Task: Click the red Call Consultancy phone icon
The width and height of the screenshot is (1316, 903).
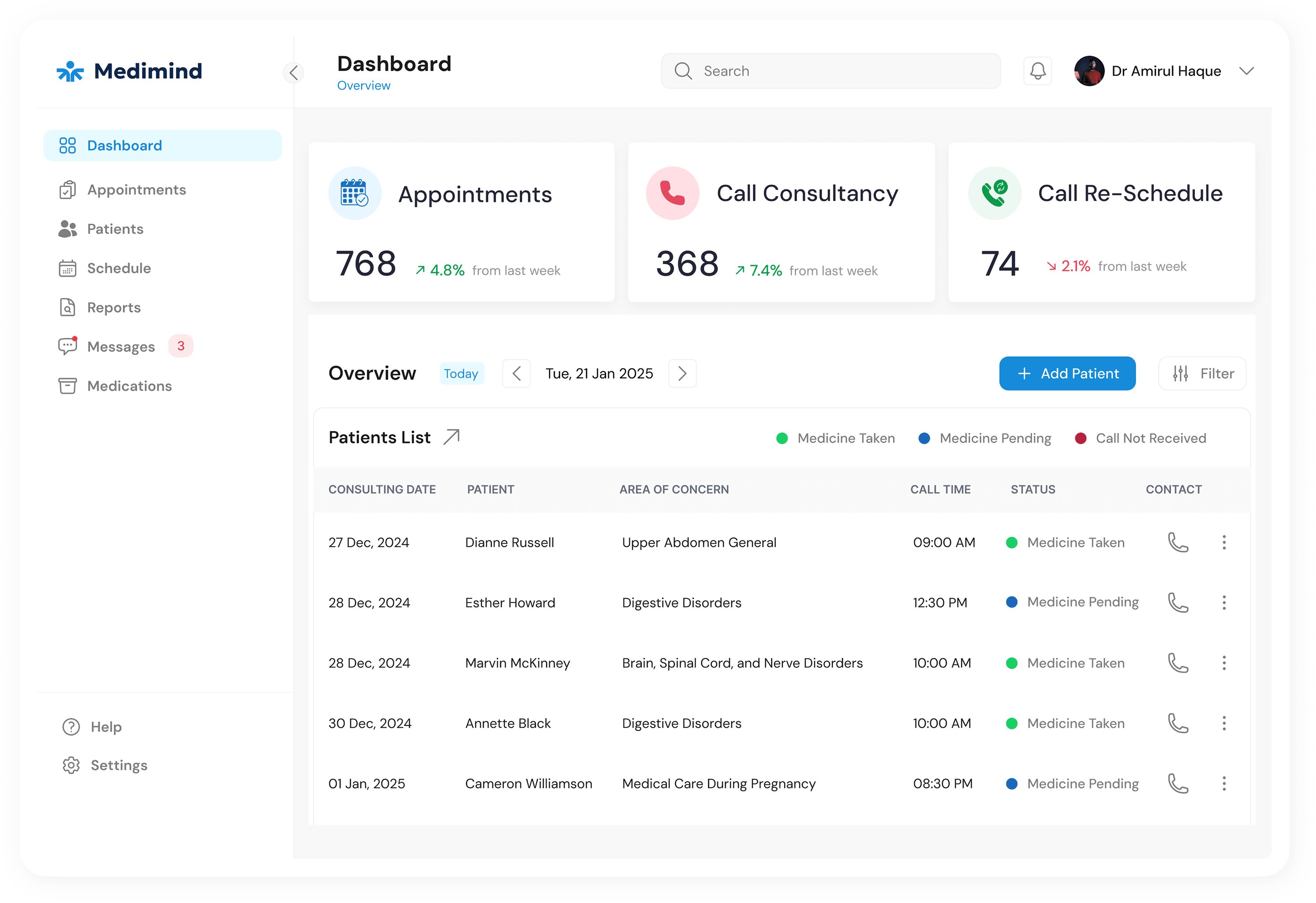Action: [672, 193]
